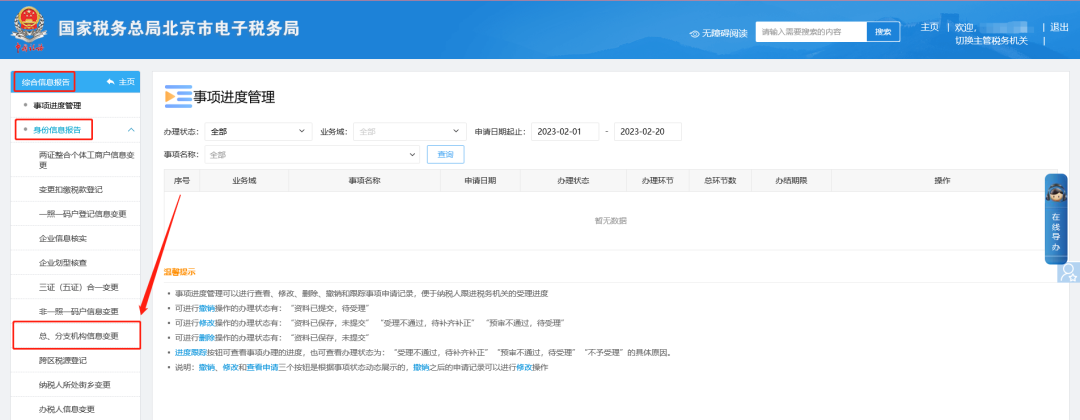
Task: Click the start date field 2023-02-01
Action: (x=565, y=132)
